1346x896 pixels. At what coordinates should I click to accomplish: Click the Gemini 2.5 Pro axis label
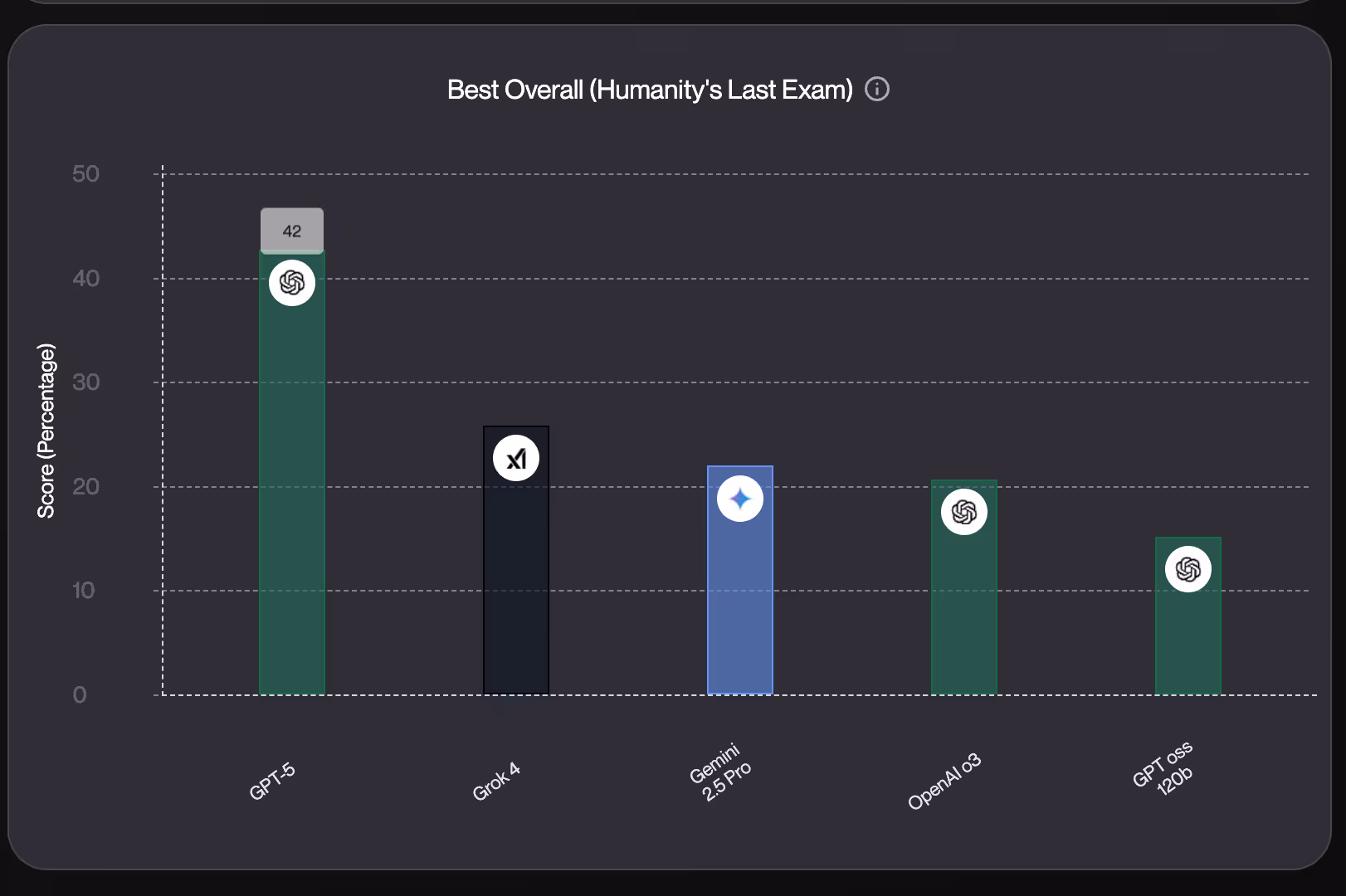[x=720, y=772]
